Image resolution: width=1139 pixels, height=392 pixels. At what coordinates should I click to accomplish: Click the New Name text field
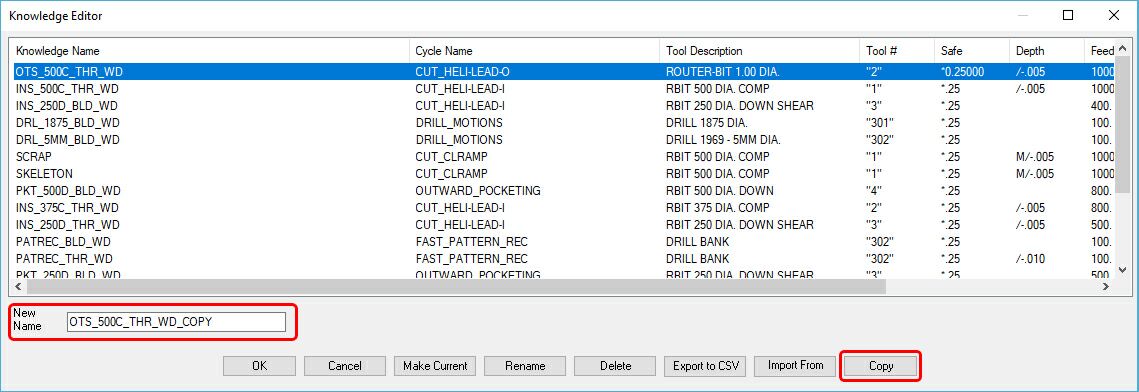tap(176, 322)
